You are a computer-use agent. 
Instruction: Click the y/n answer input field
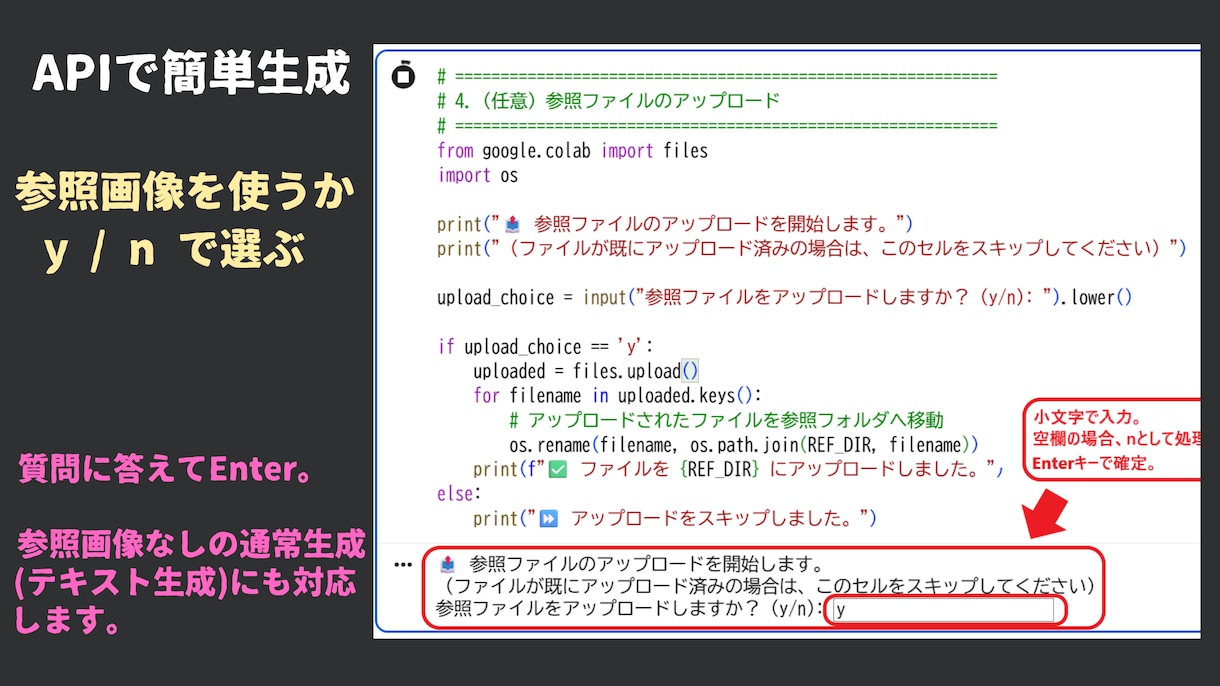(943, 610)
